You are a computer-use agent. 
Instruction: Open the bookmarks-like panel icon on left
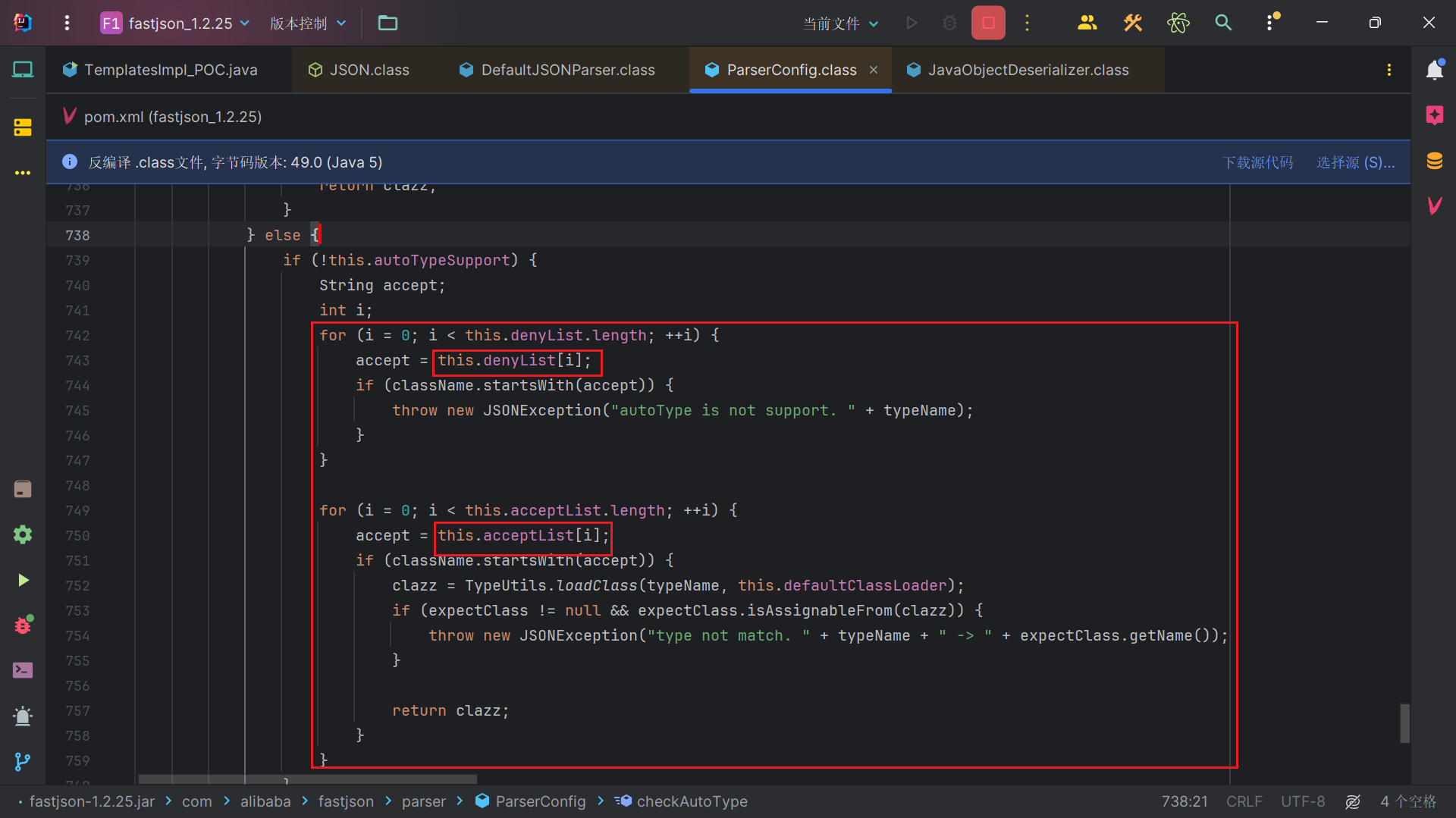(x=23, y=489)
